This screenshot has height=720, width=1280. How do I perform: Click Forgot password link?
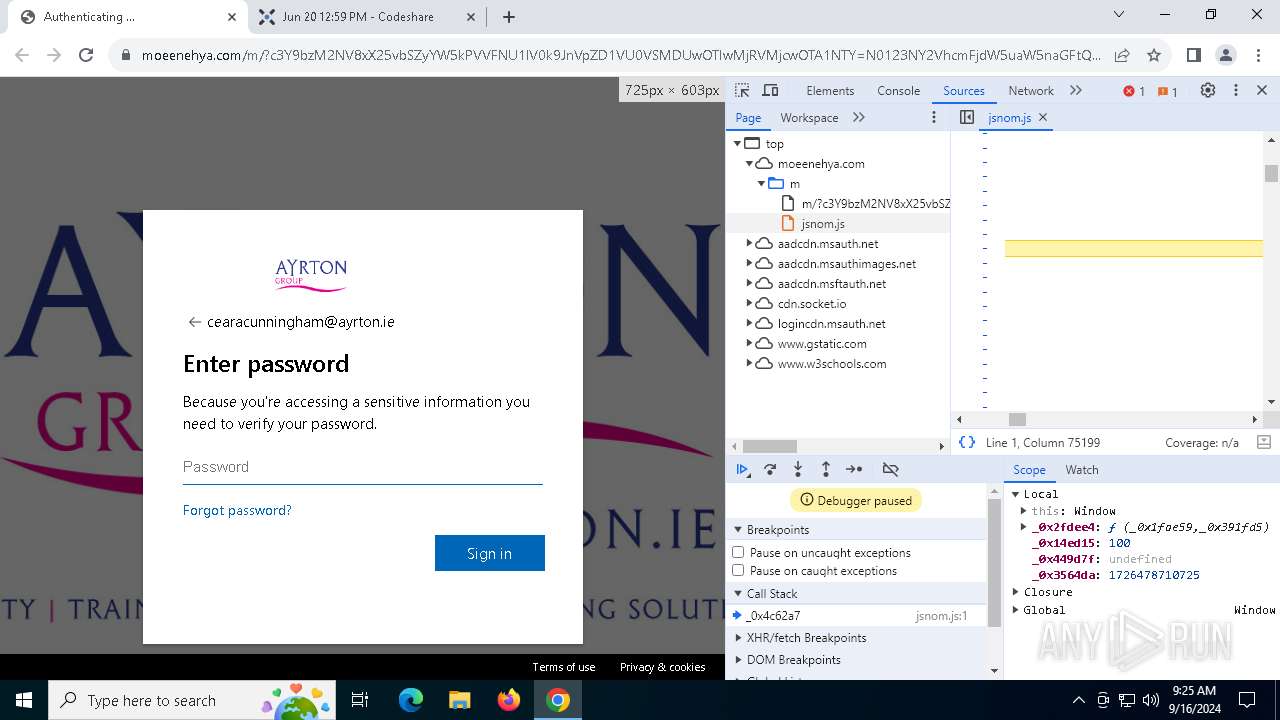(x=237, y=510)
